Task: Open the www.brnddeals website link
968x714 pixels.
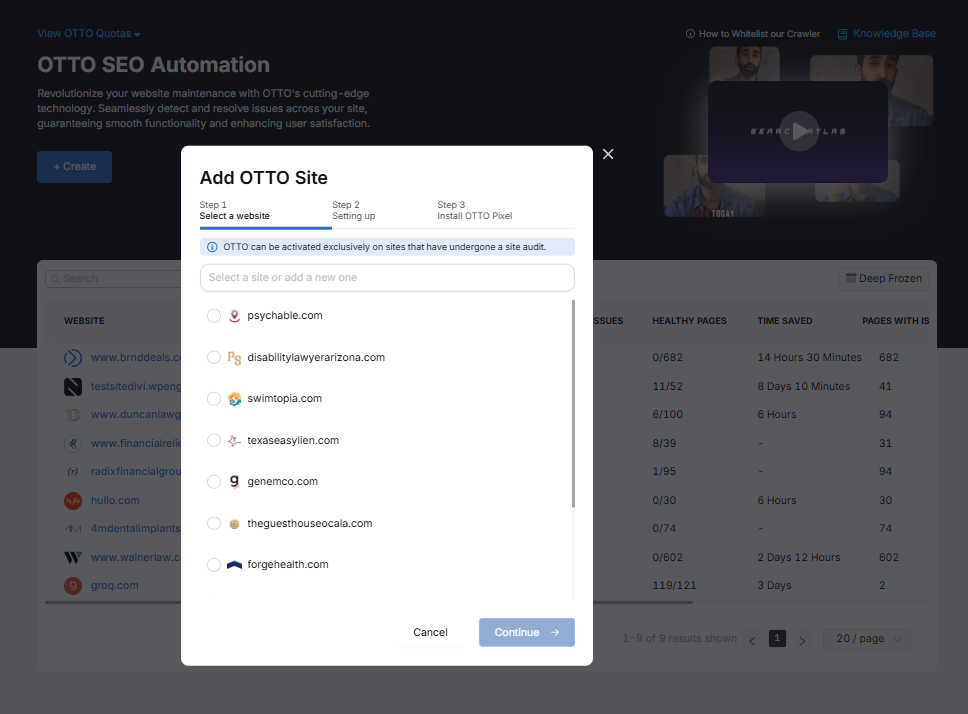Action: [x=136, y=357]
